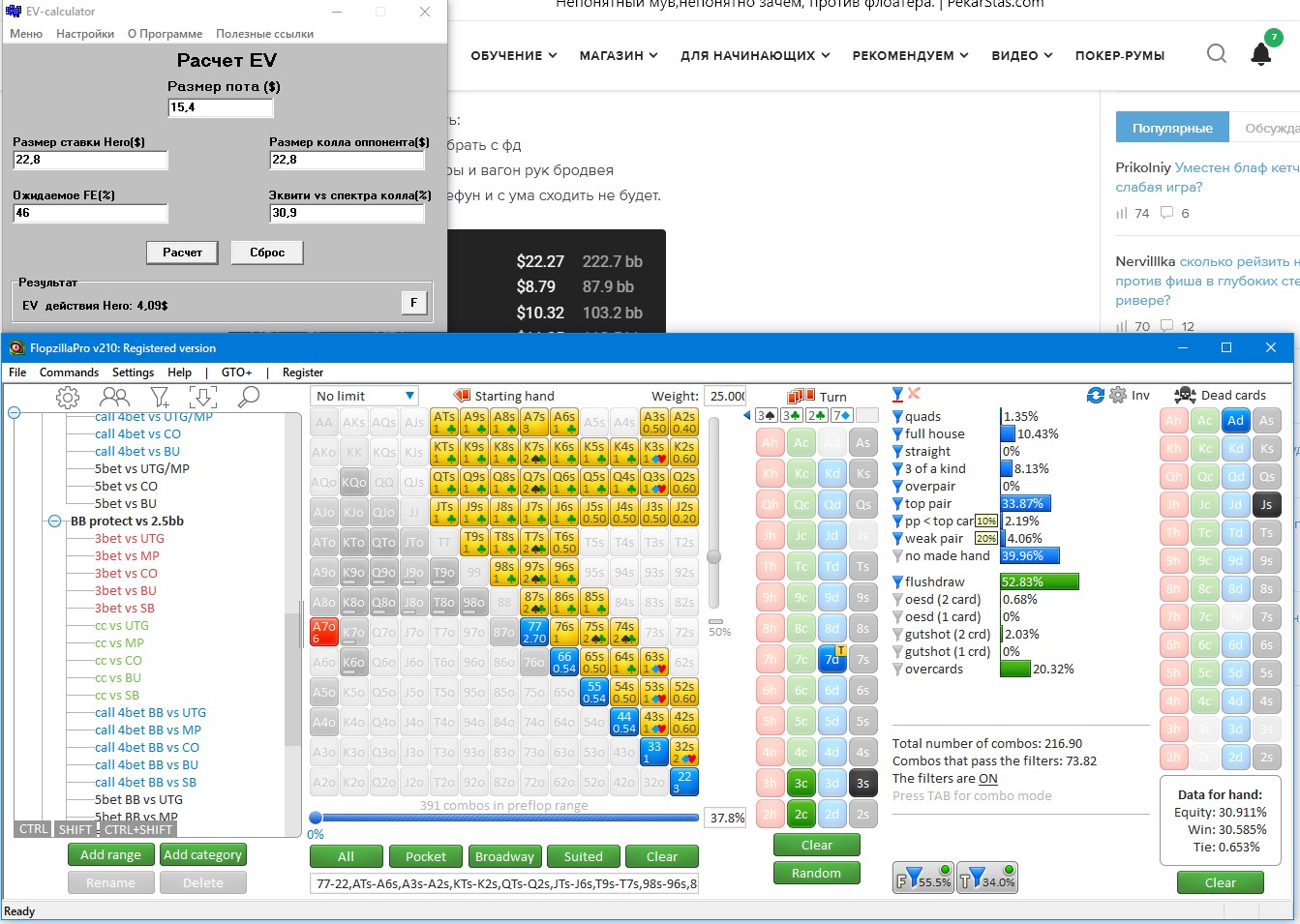Viewport: 1300px width, 924px height.
Task: Open website search with the magnifier icon
Action: point(1217,54)
